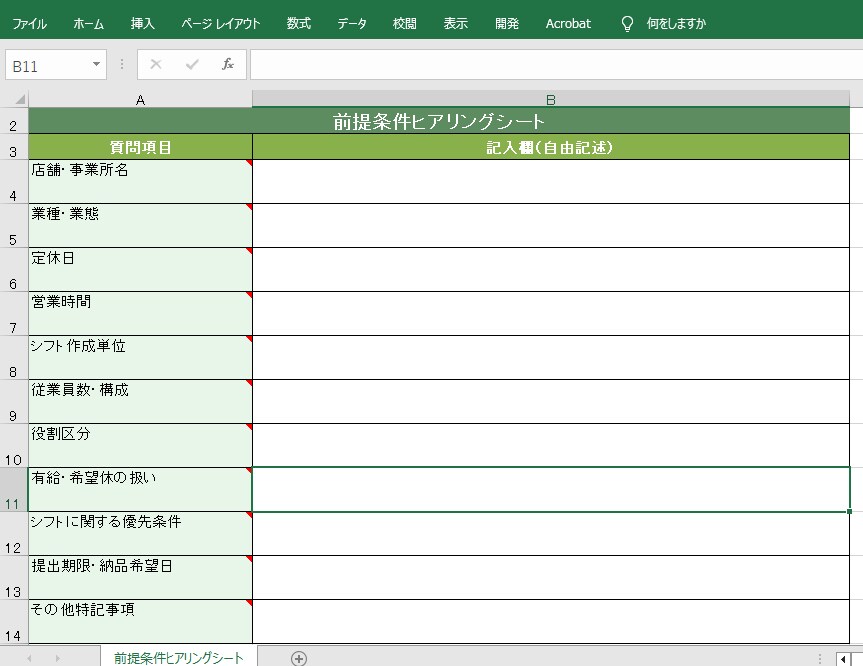Click the previous sheet navigation arrow
863x666 pixels.
29,658
